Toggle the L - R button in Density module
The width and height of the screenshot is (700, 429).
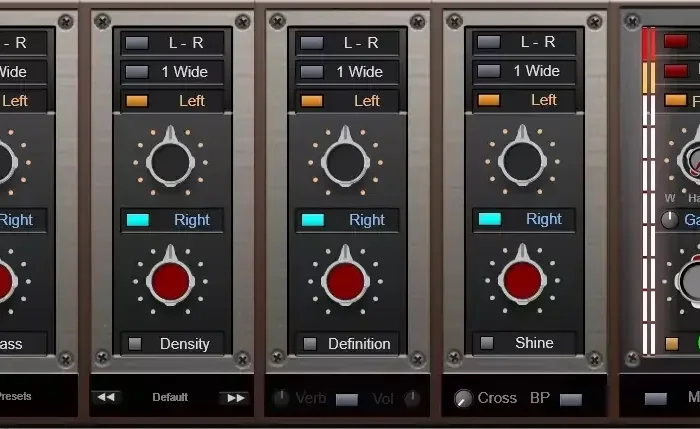coord(137,43)
